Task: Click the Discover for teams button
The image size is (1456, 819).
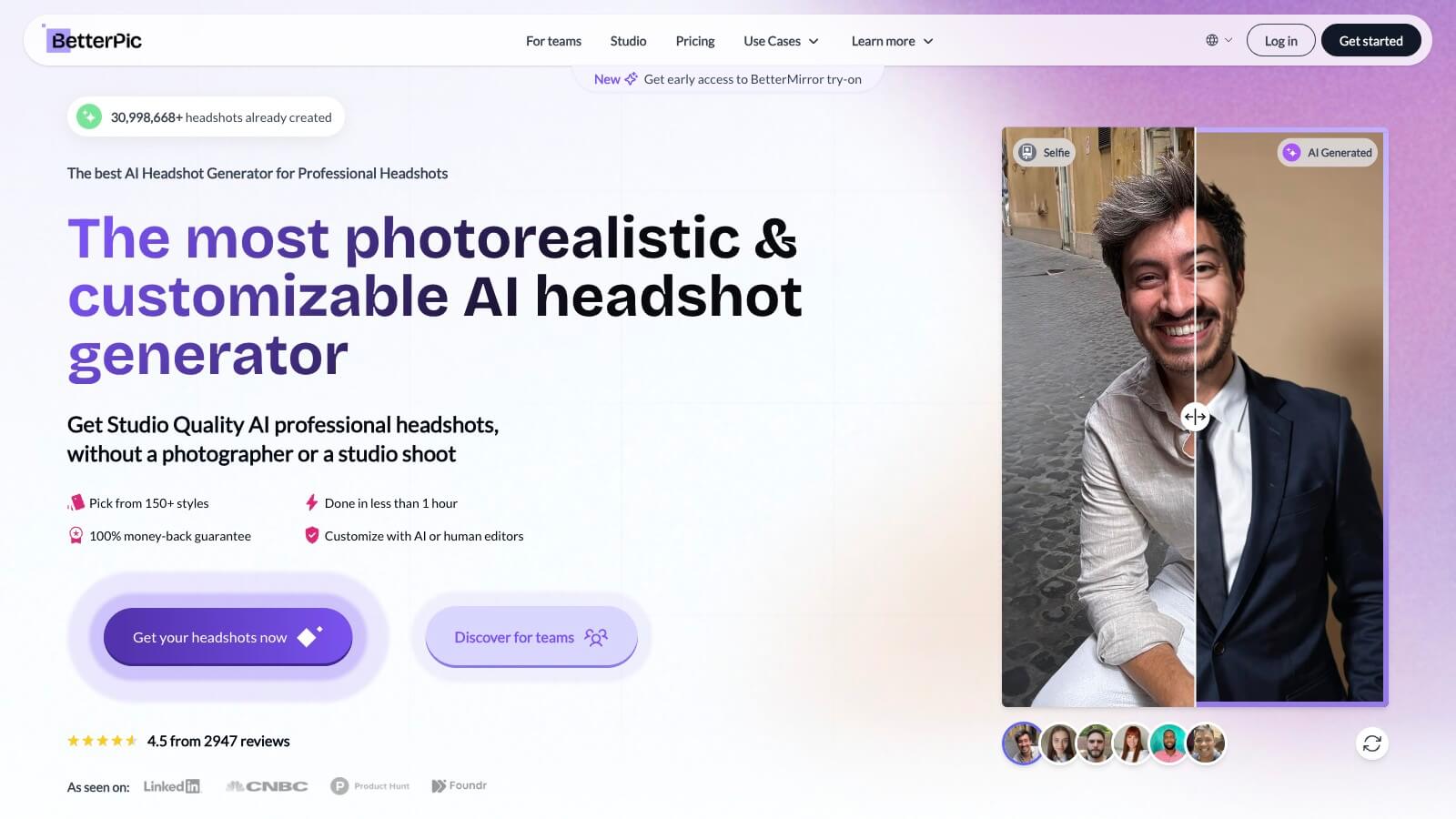Action: click(531, 637)
